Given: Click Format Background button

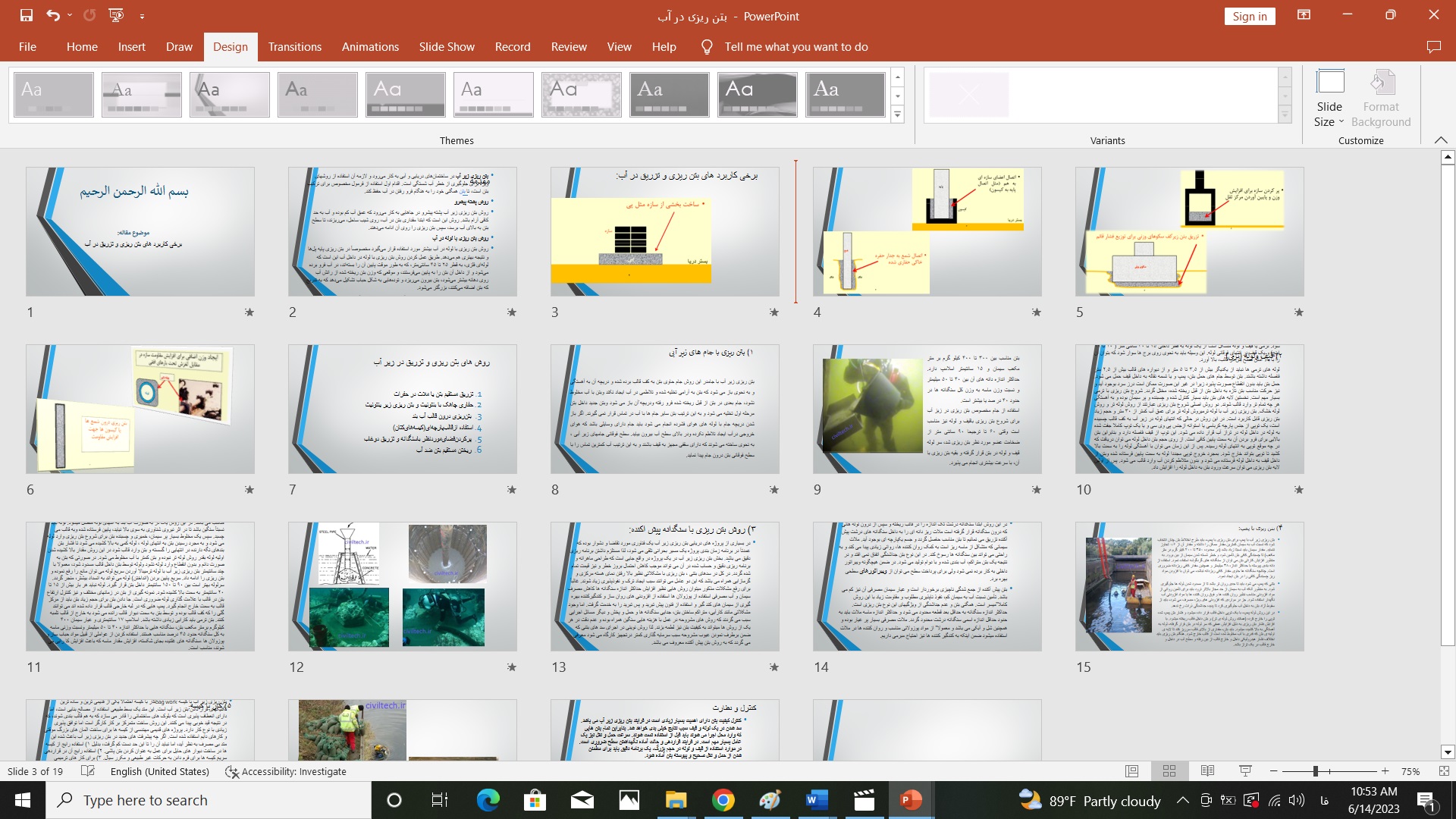Looking at the screenshot, I should 1381,98.
